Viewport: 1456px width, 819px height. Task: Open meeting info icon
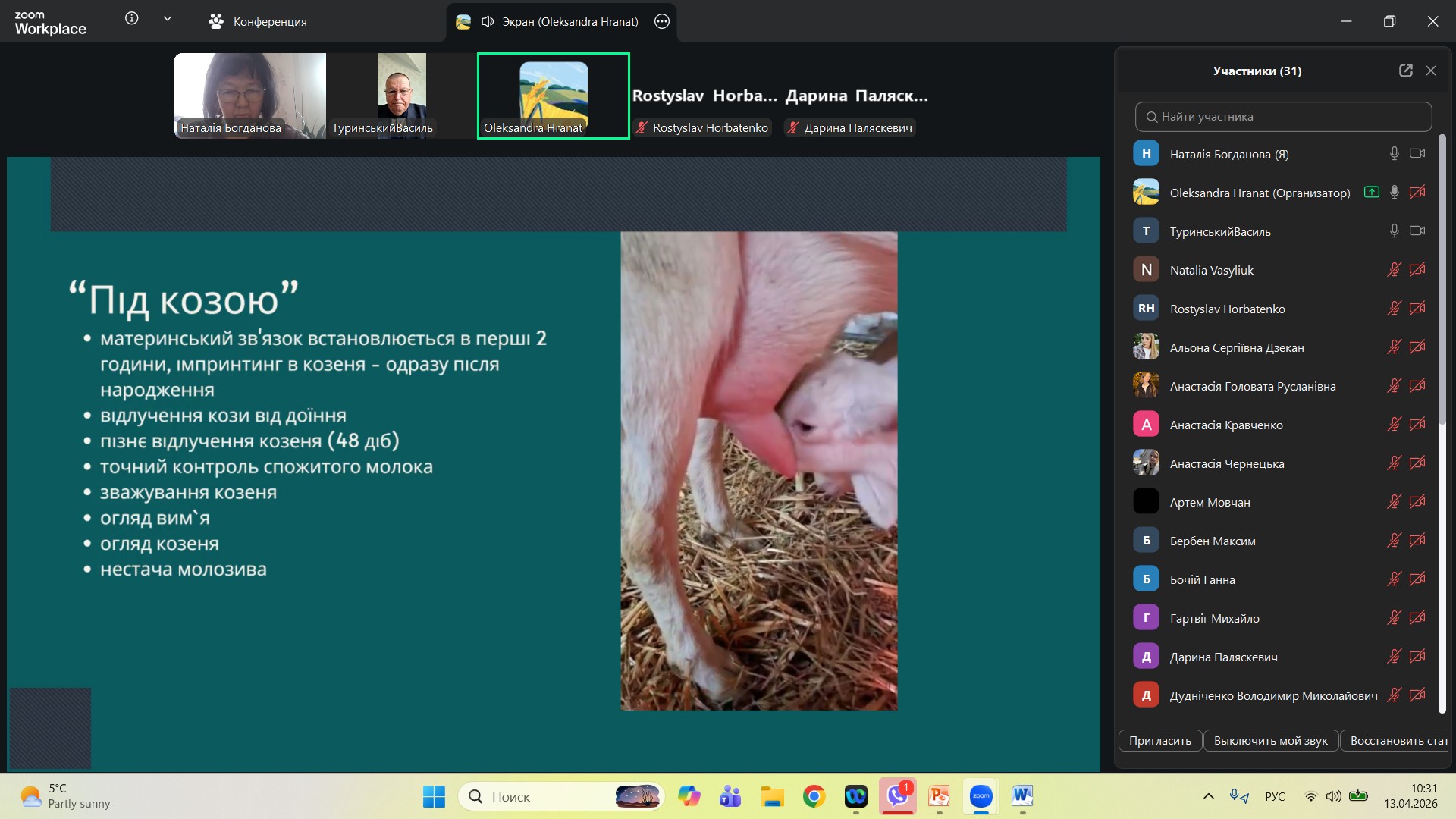[132, 19]
